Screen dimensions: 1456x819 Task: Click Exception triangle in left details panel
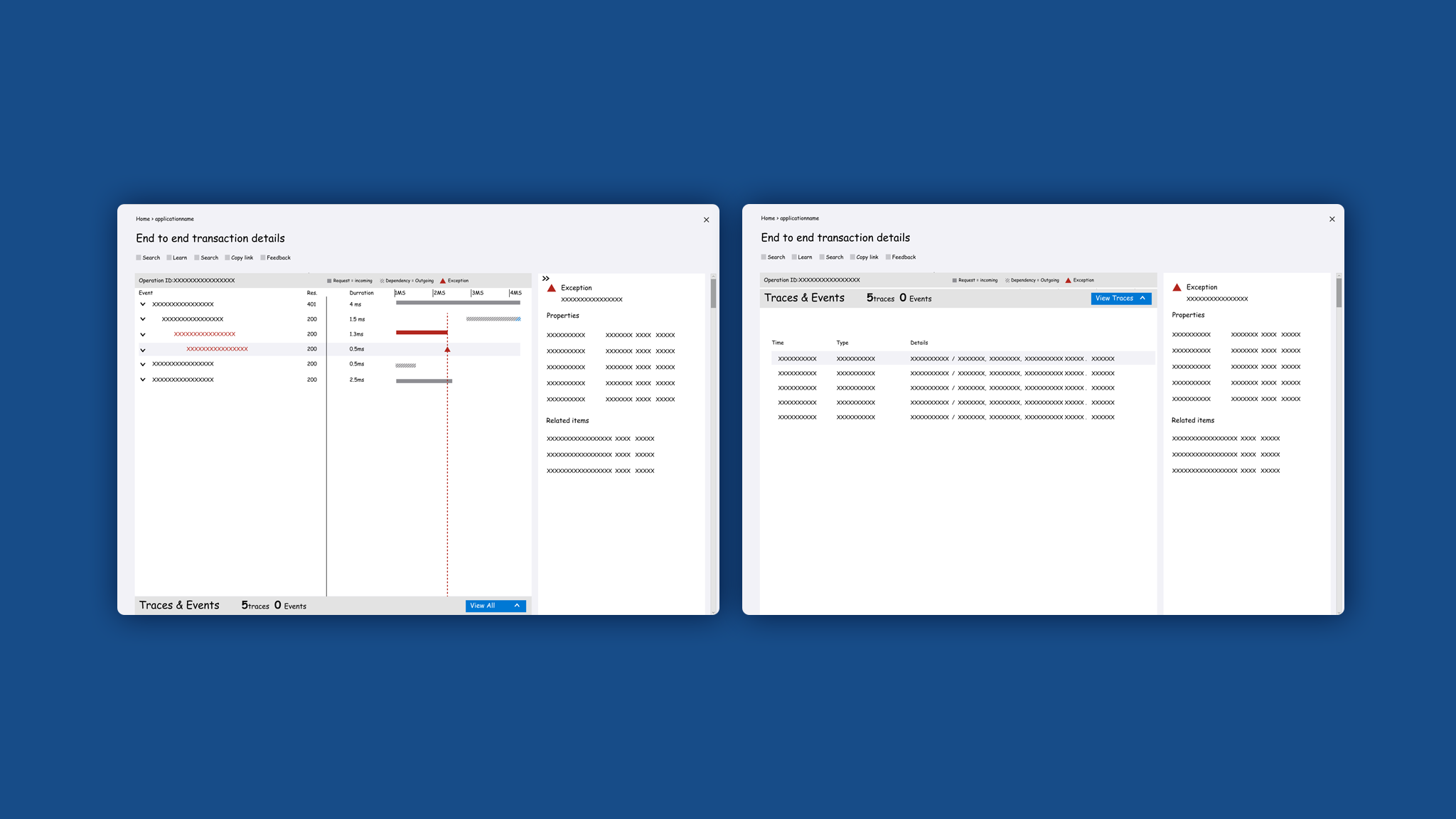[551, 289]
